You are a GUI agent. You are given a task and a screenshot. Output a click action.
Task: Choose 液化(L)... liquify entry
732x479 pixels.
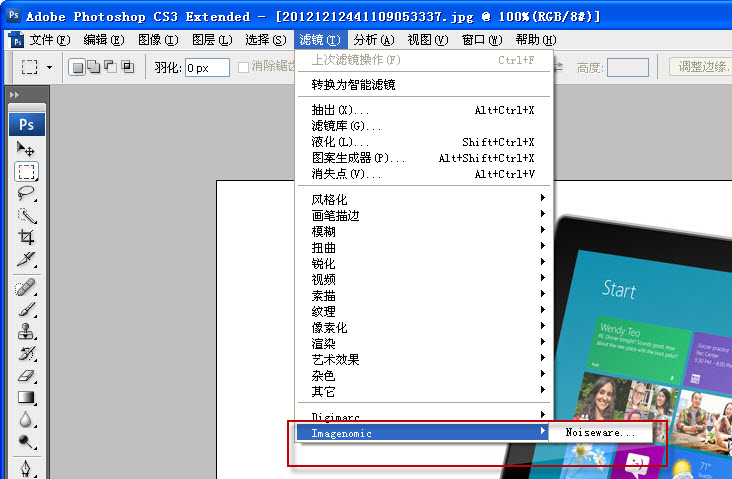click(424, 142)
